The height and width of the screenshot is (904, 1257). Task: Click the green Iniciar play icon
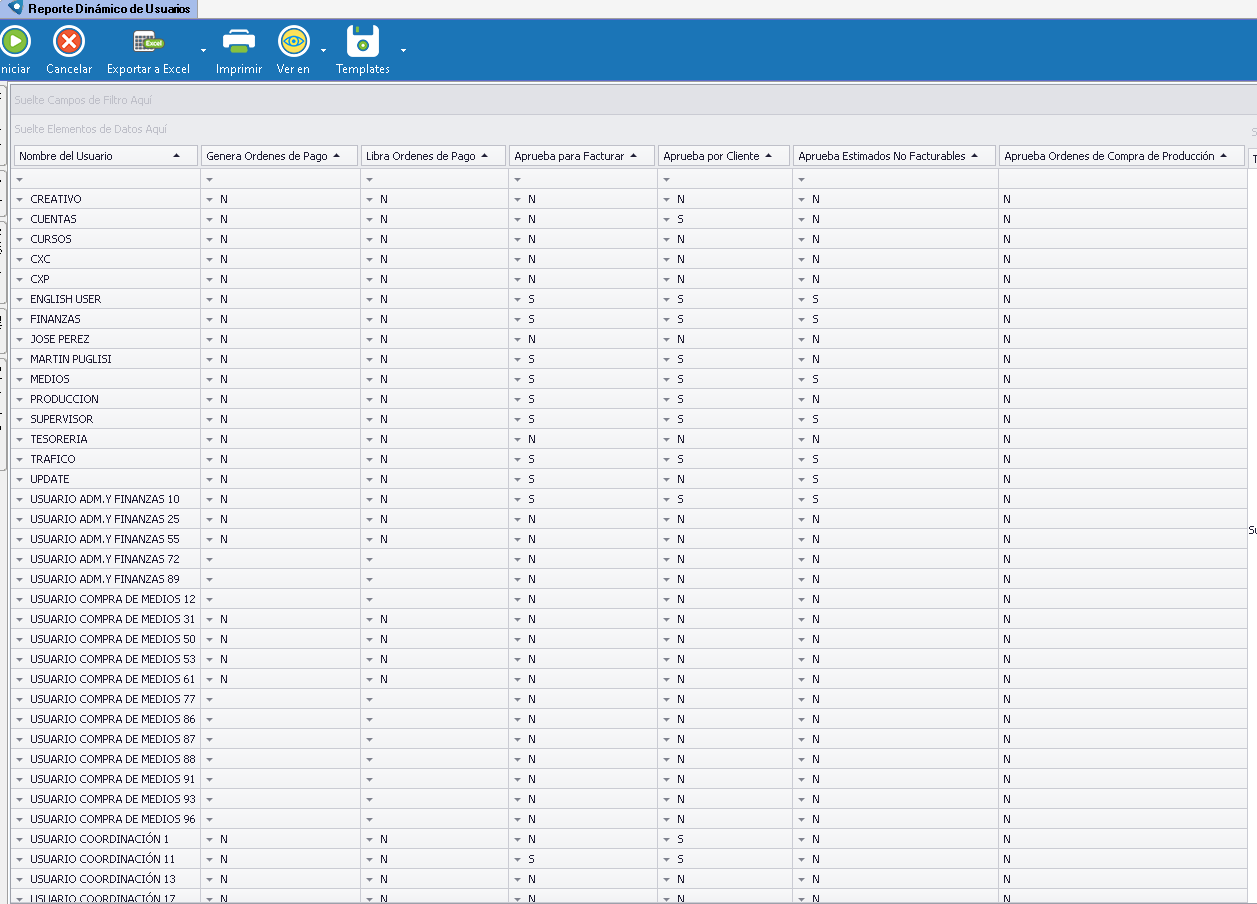point(14,42)
